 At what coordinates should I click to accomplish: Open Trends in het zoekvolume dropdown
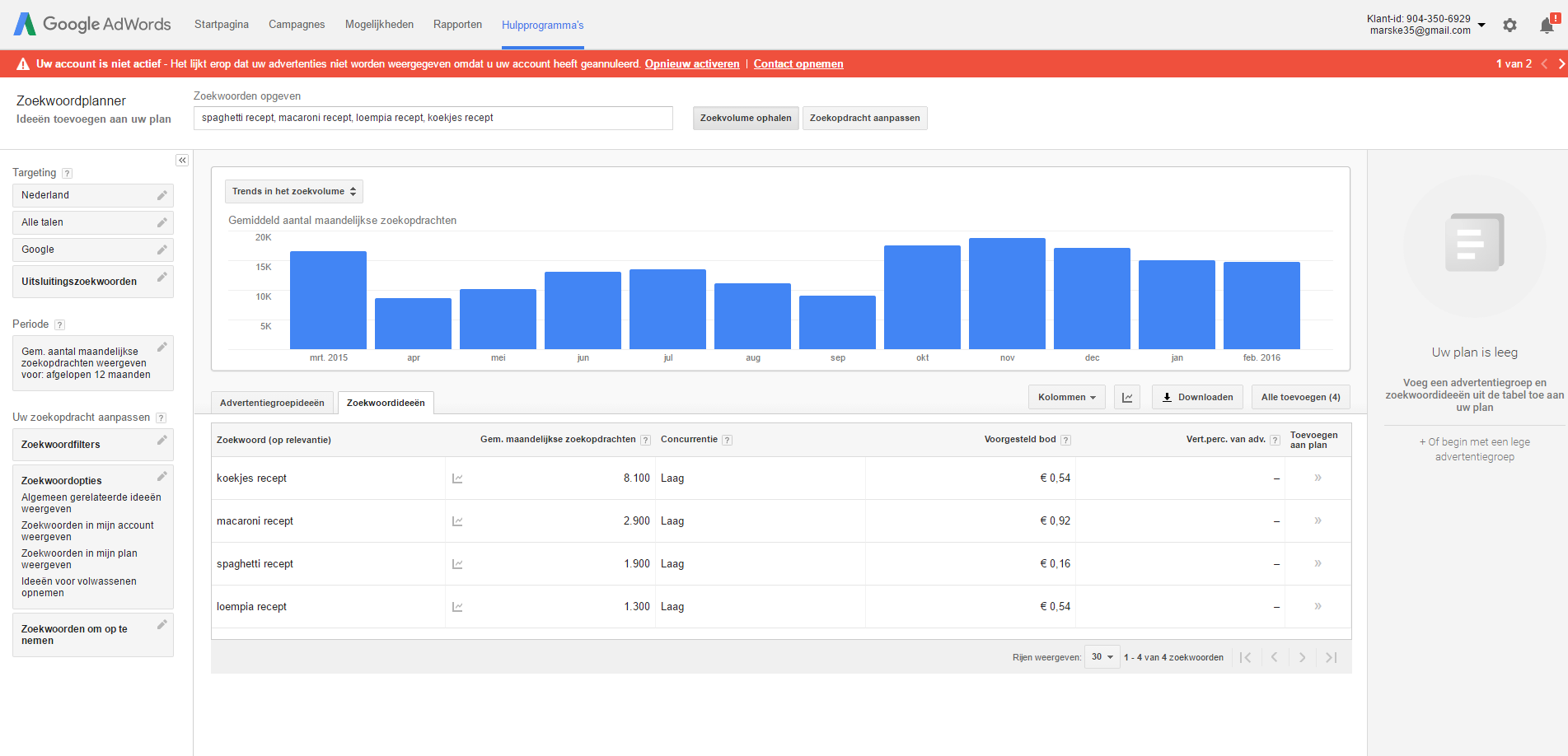click(x=294, y=191)
